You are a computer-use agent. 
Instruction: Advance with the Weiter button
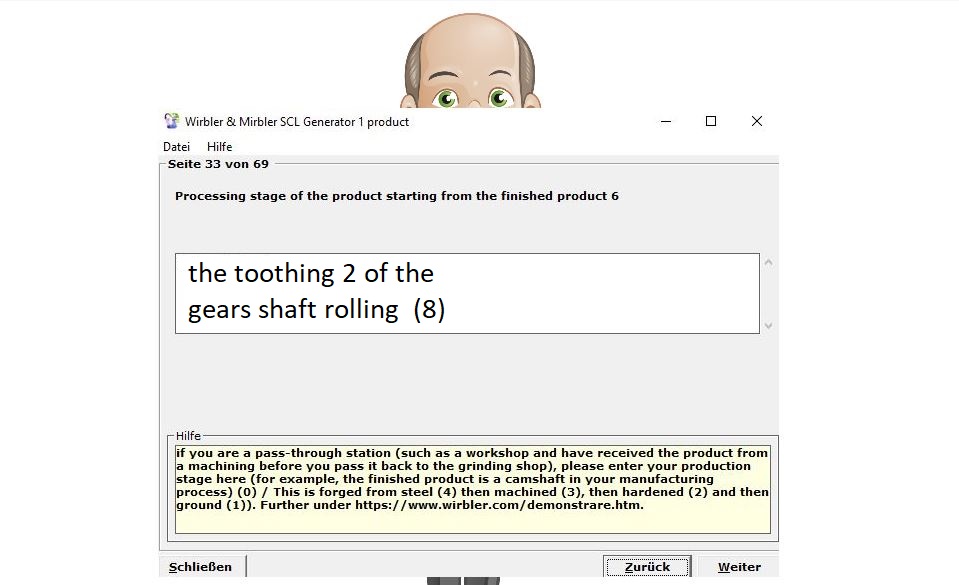(738, 567)
